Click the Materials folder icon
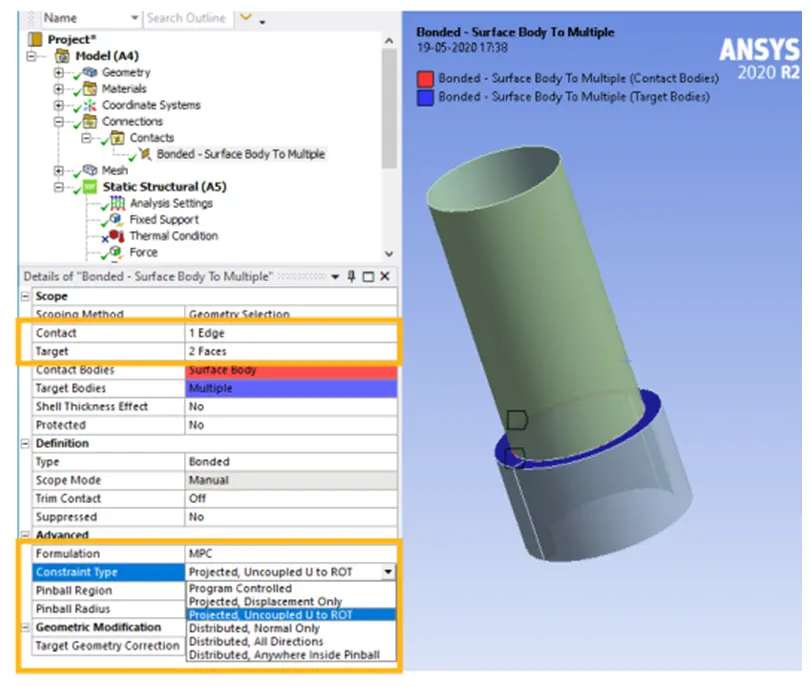The width and height of the screenshot is (811, 687). click(x=90, y=88)
